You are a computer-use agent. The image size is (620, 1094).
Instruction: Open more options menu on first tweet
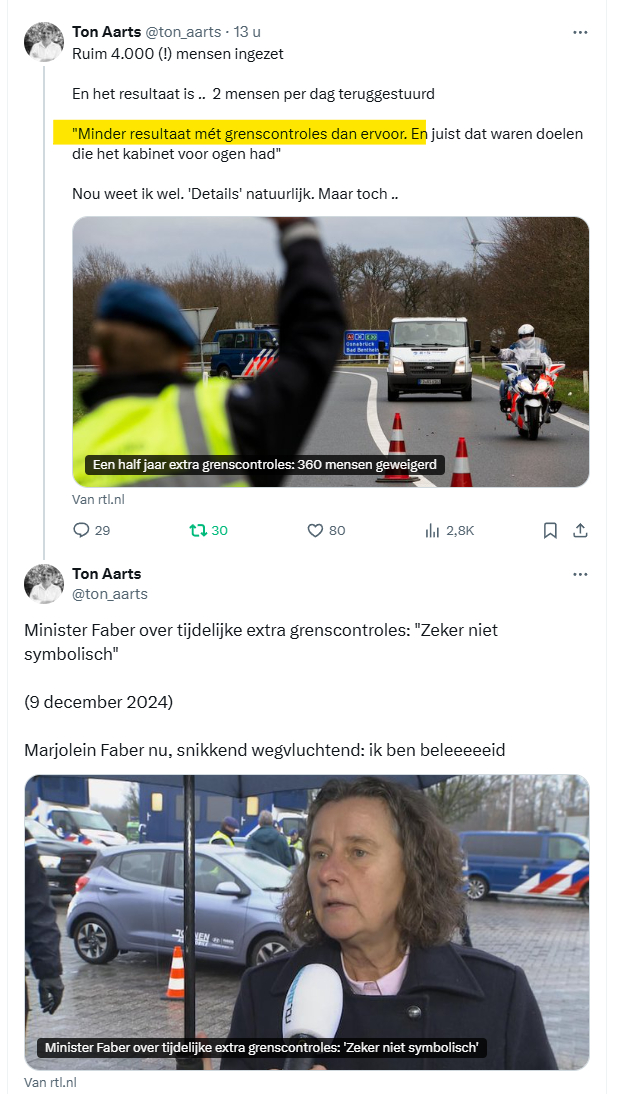580,32
